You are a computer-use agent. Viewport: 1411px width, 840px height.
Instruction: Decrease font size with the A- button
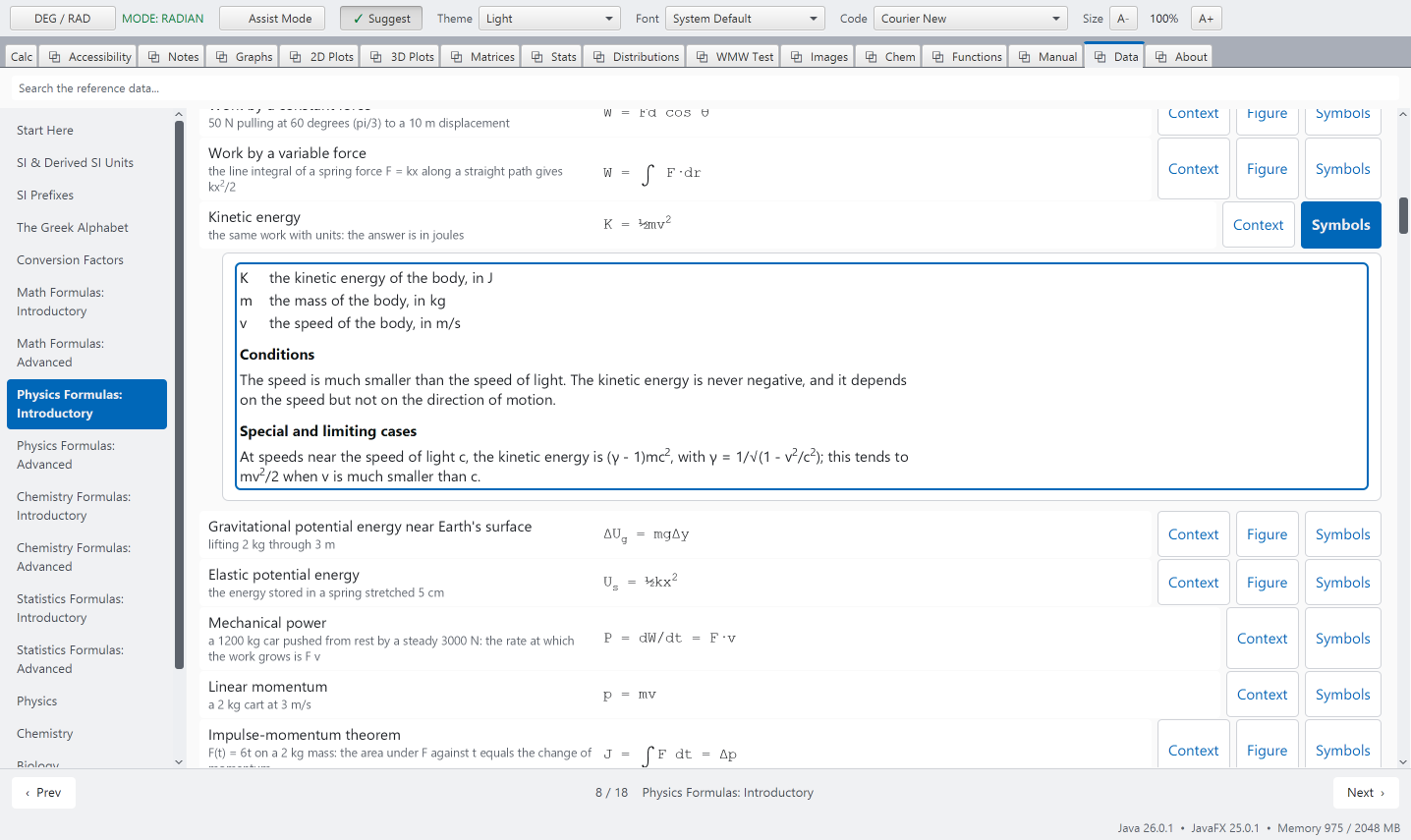click(1123, 19)
